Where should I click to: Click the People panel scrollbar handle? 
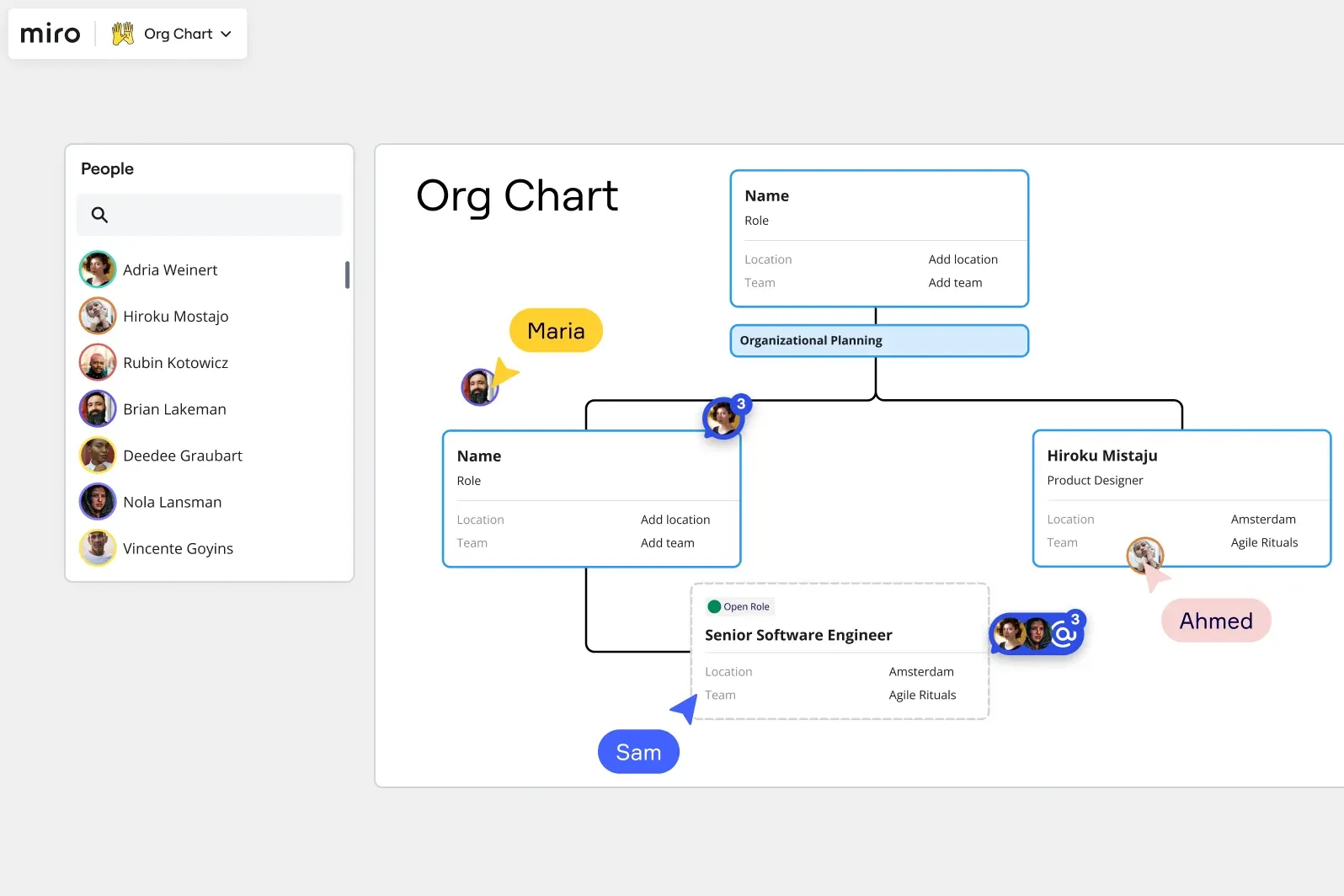tap(347, 275)
